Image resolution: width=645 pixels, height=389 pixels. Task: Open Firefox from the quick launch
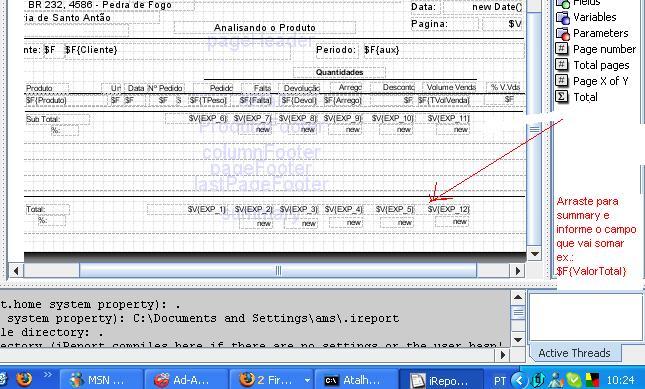point(24,379)
